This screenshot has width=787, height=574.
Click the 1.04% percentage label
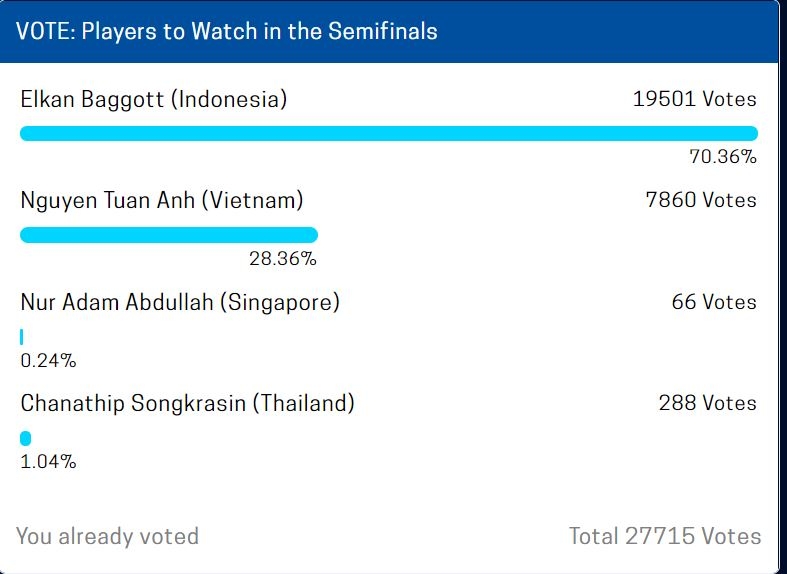point(48,462)
